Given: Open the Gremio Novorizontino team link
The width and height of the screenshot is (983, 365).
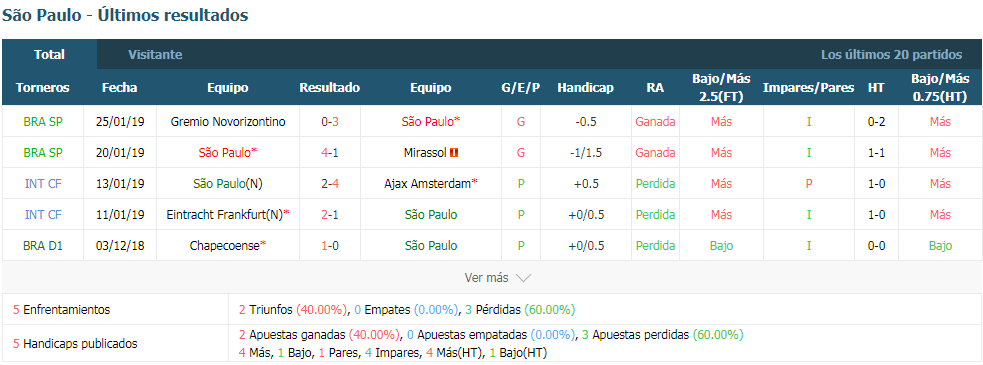Looking at the screenshot, I should click(x=228, y=122).
